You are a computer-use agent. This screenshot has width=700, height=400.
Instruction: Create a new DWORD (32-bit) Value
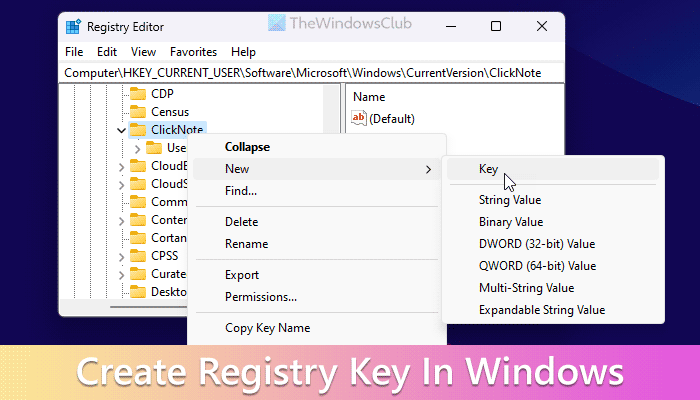click(x=553, y=244)
